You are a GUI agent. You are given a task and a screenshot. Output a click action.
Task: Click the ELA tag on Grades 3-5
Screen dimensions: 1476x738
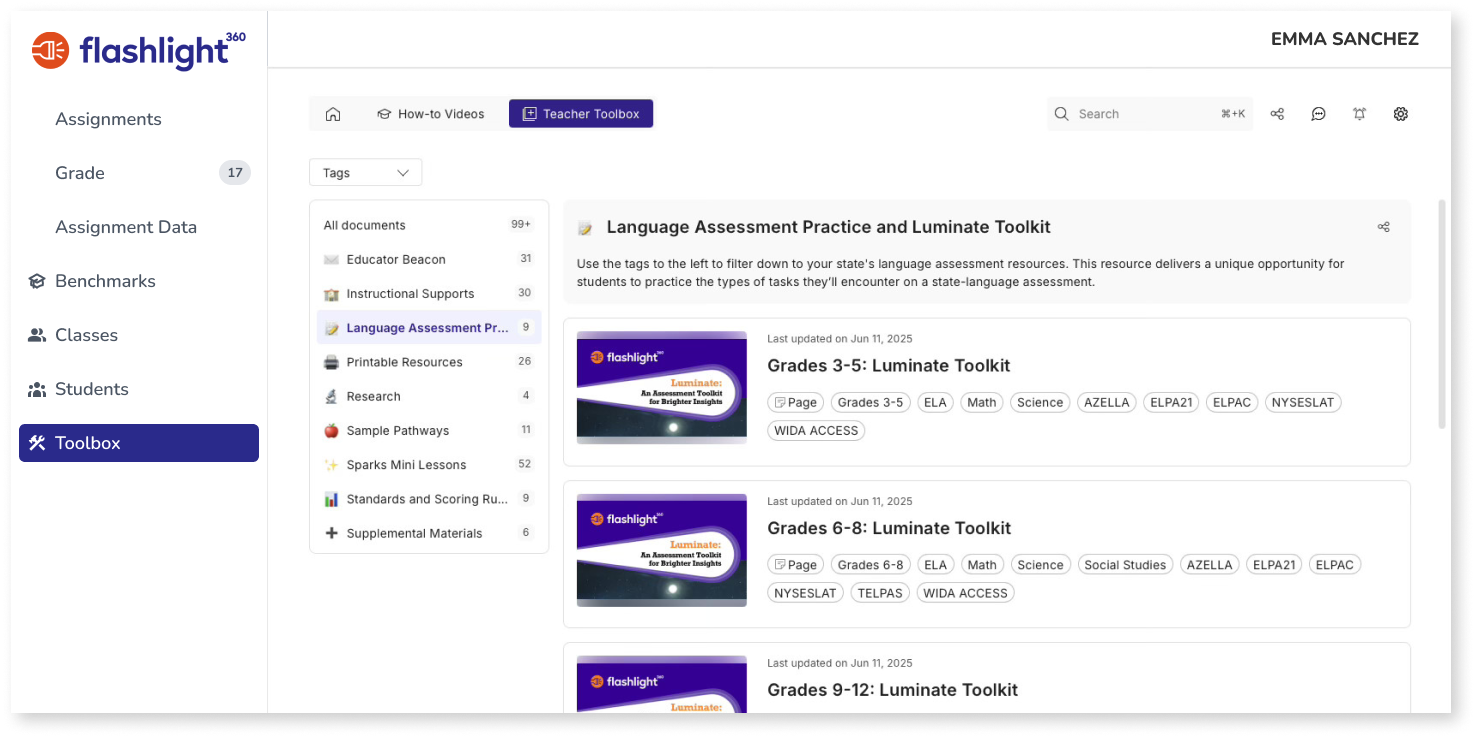pos(935,403)
